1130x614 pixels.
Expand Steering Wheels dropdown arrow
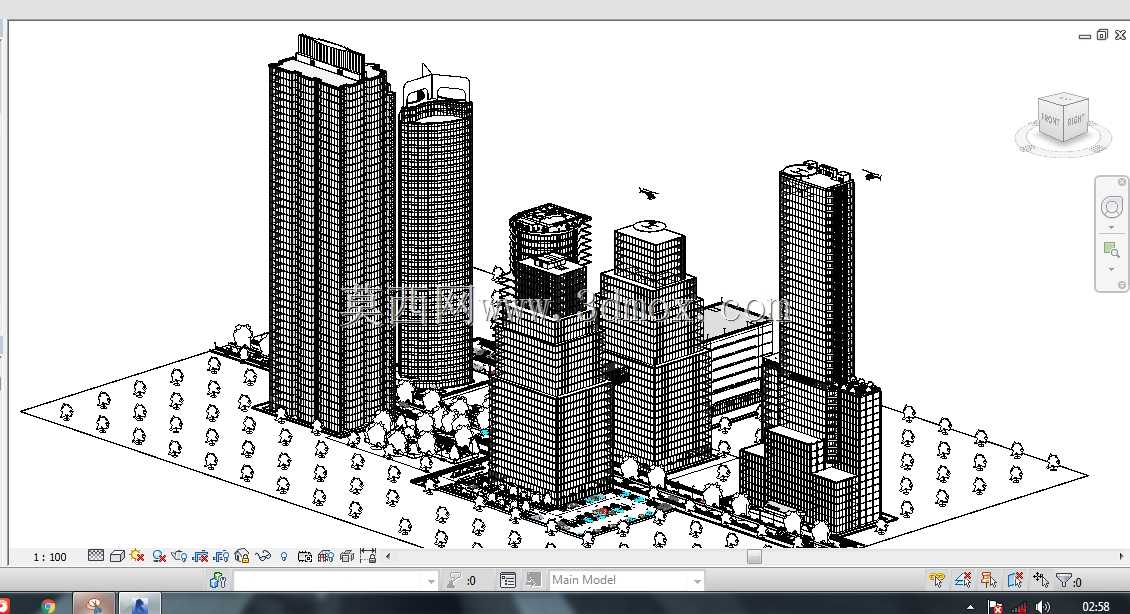point(1111,228)
